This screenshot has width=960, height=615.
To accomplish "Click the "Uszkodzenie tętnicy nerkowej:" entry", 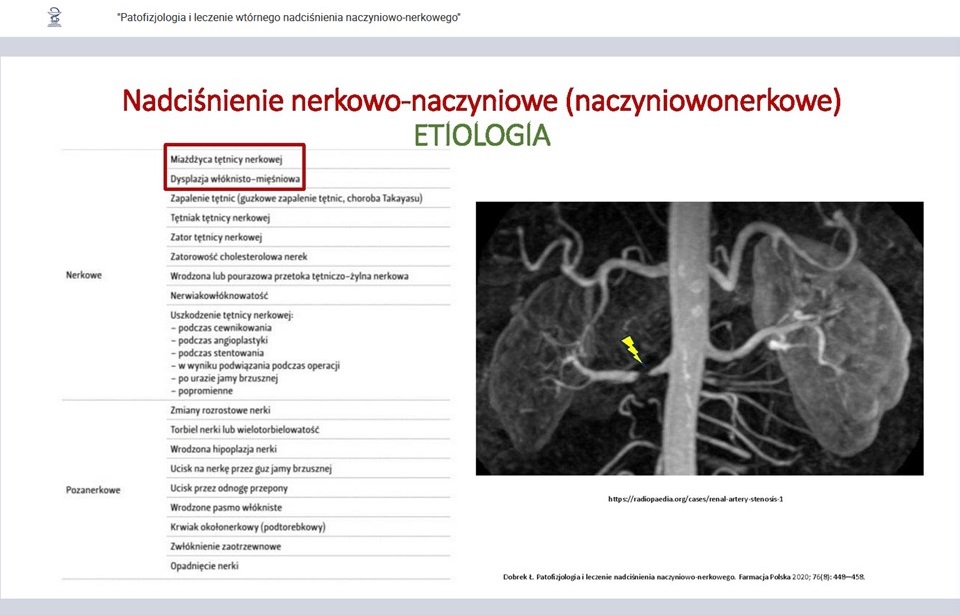I will pyautogui.click(x=231, y=315).
